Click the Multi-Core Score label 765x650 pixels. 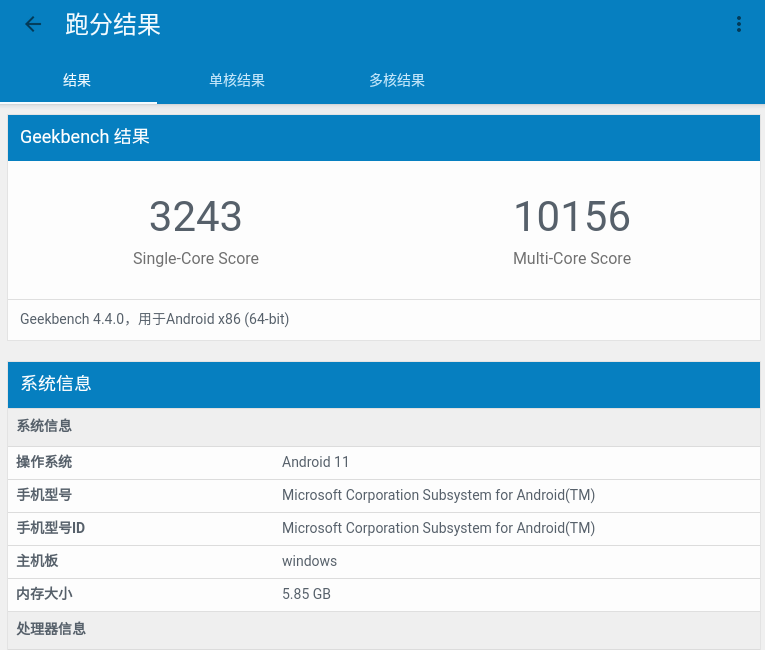tap(572, 258)
